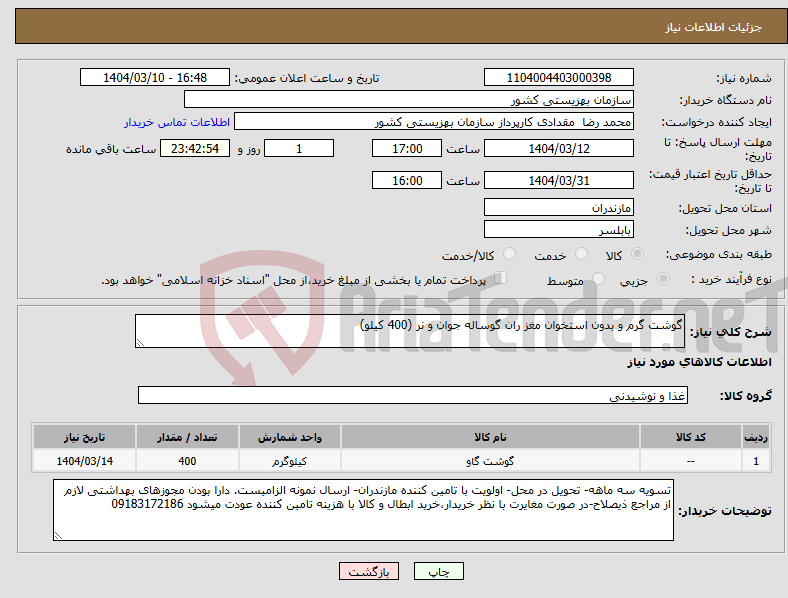Image resolution: width=788 pixels, height=598 pixels.
Task: Toggle the Islamic treasury payment checkbox
Action: 500,278
